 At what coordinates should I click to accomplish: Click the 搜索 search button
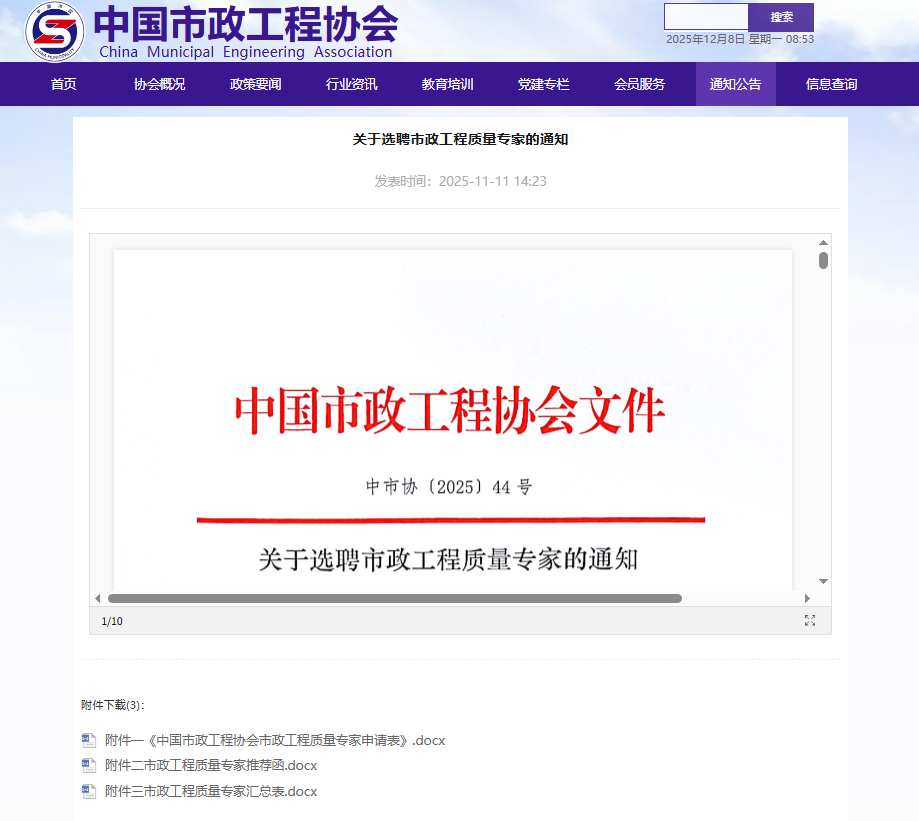point(781,17)
